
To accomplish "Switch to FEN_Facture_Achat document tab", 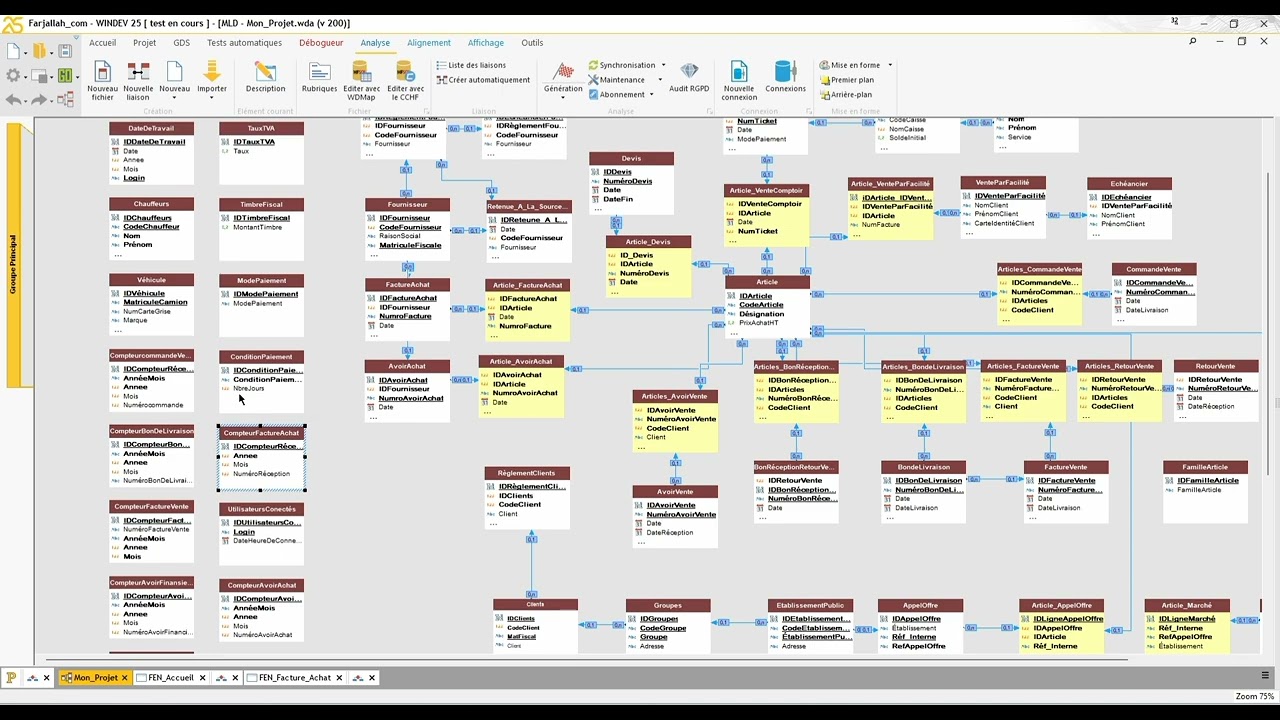I will [295, 678].
